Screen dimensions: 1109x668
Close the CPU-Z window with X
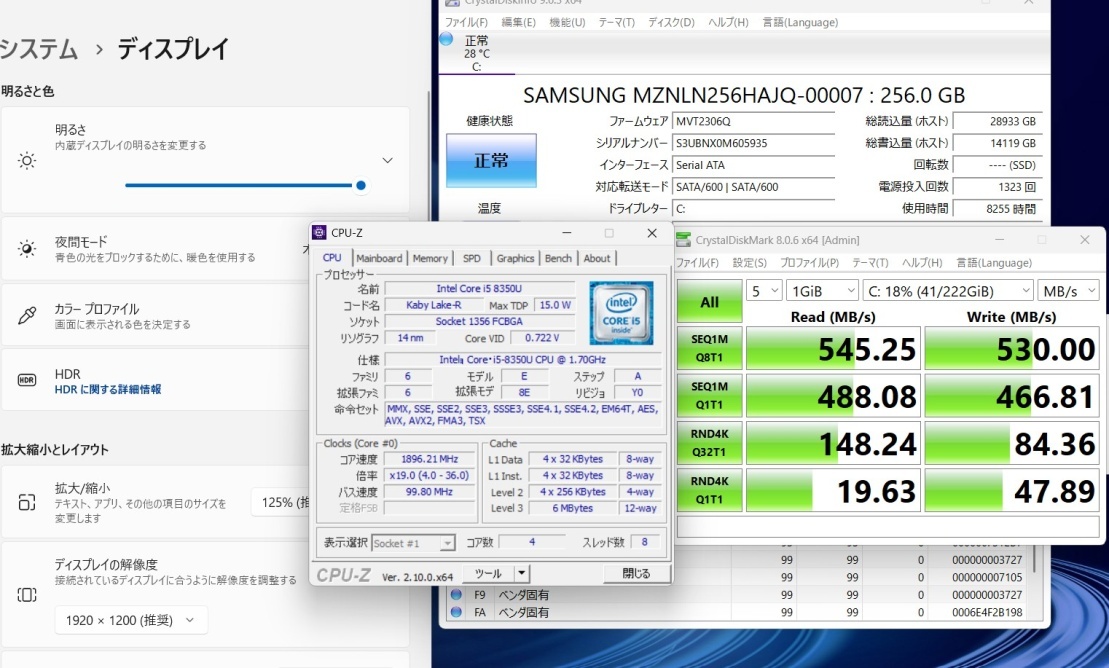click(651, 233)
